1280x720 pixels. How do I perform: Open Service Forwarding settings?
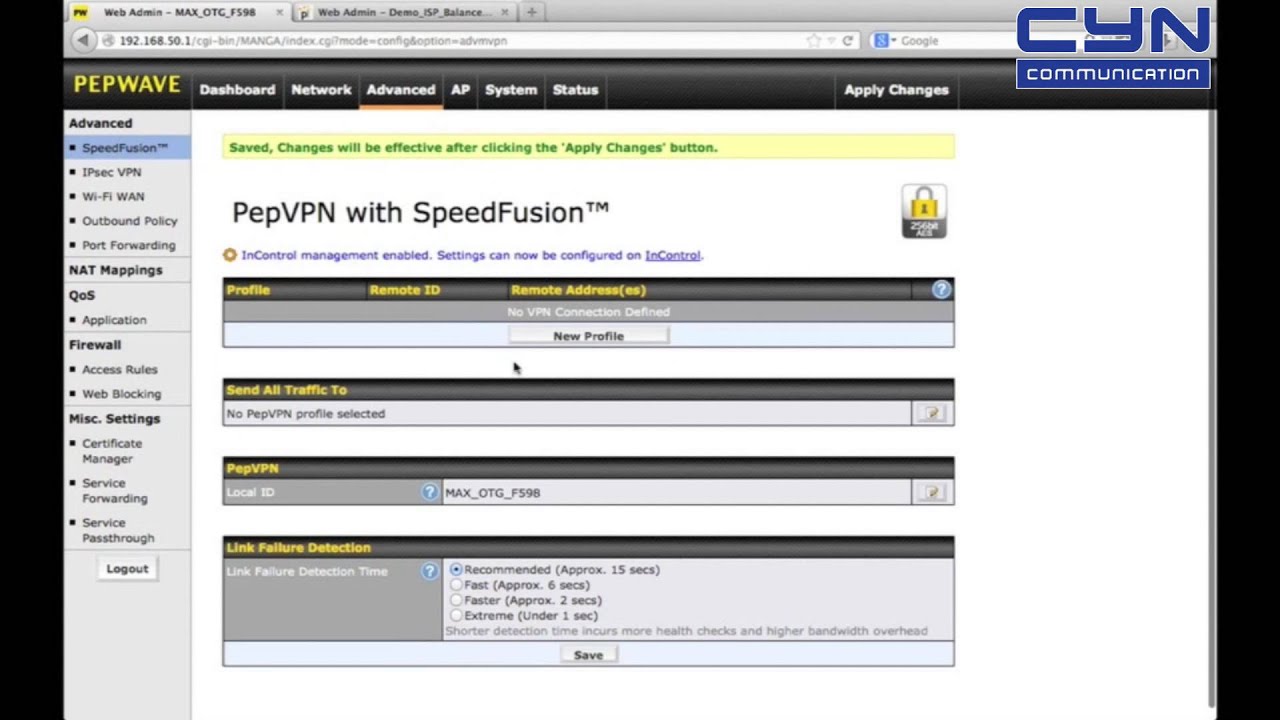114,490
